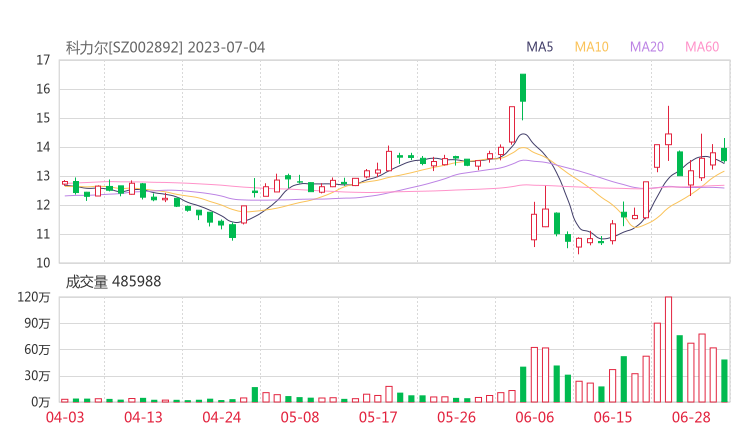Viewport: 740px width, 440px height.
Task: Click the 60万 volume axis label
Action: tap(37, 349)
